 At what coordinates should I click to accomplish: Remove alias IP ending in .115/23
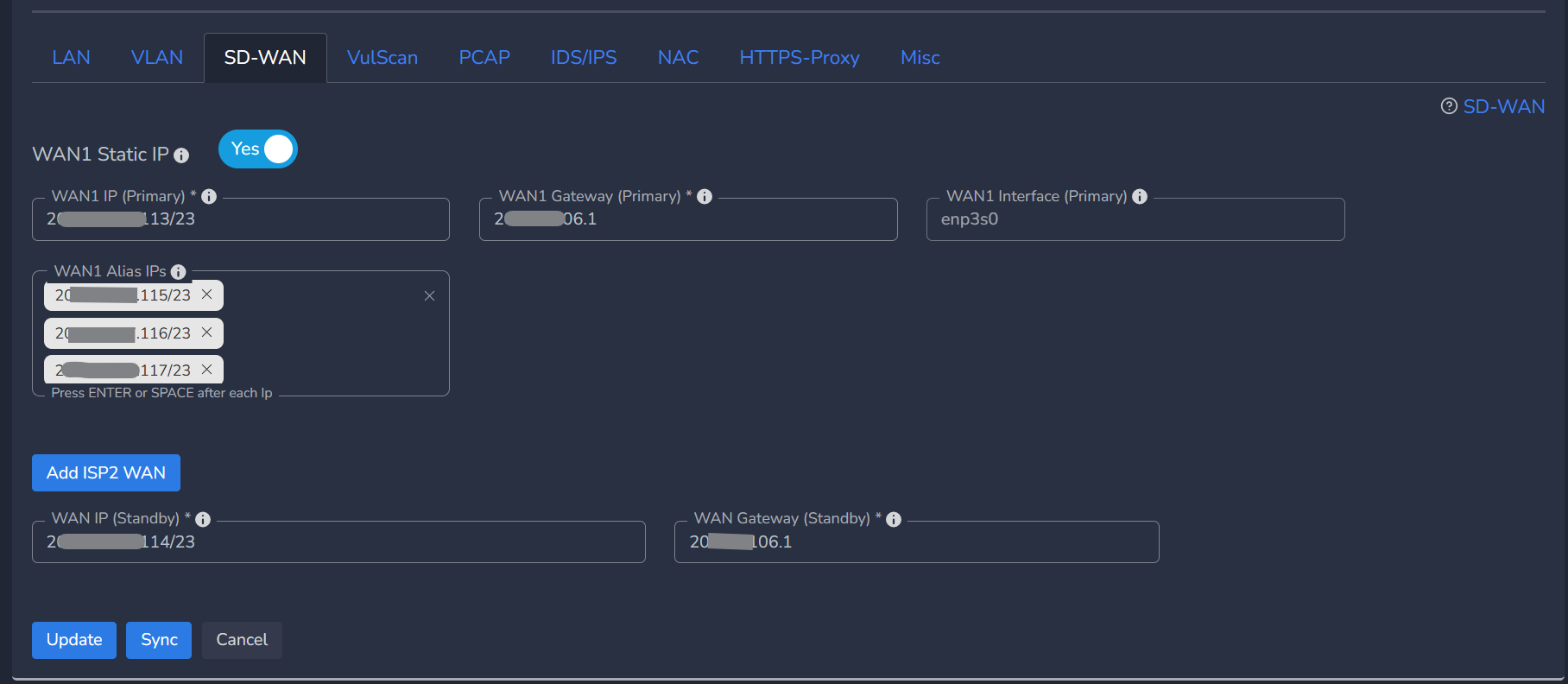coord(207,294)
